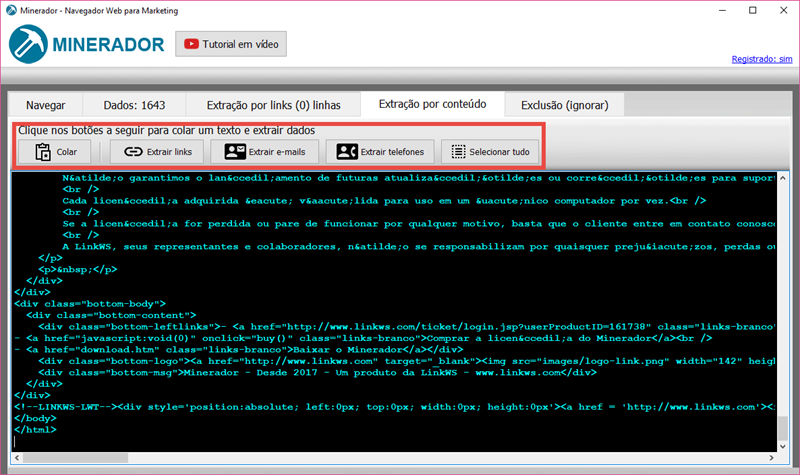The image size is (800, 475).
Task: Click the Extrair links button label
Action: (169, 152)
